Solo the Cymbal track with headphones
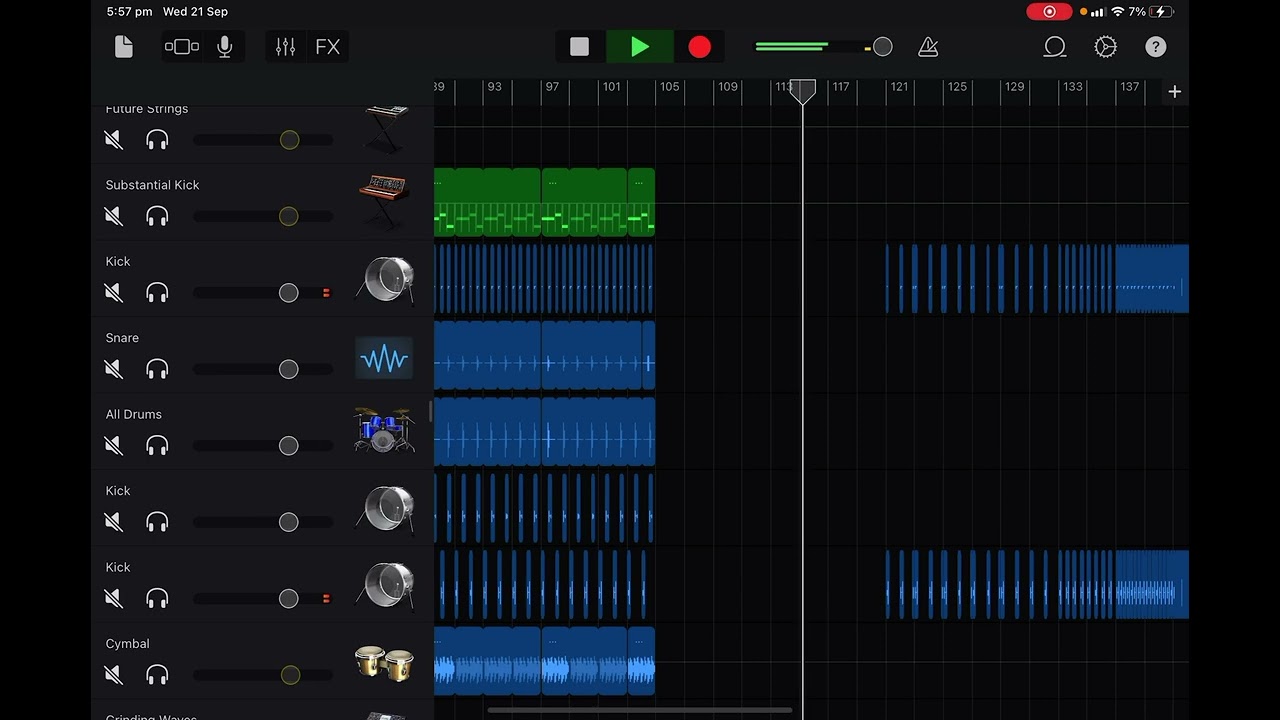 pos(157,675)
